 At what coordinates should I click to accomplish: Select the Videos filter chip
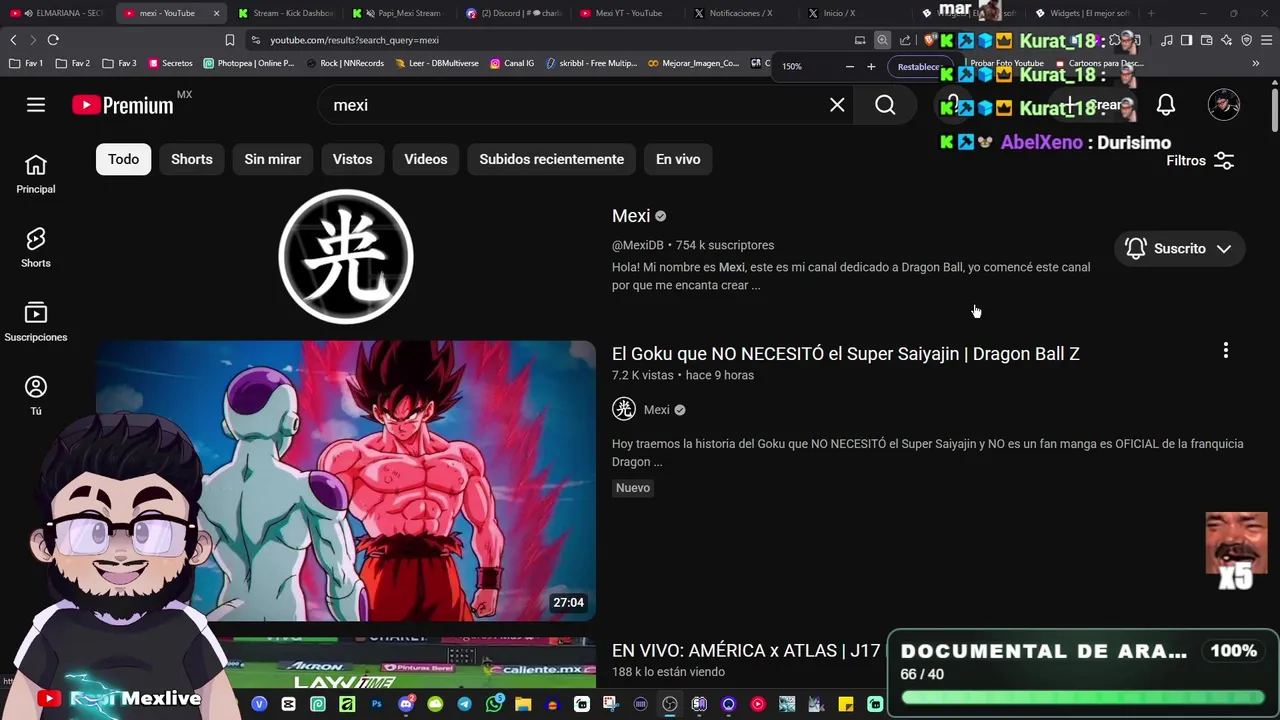tap(426, 159)
